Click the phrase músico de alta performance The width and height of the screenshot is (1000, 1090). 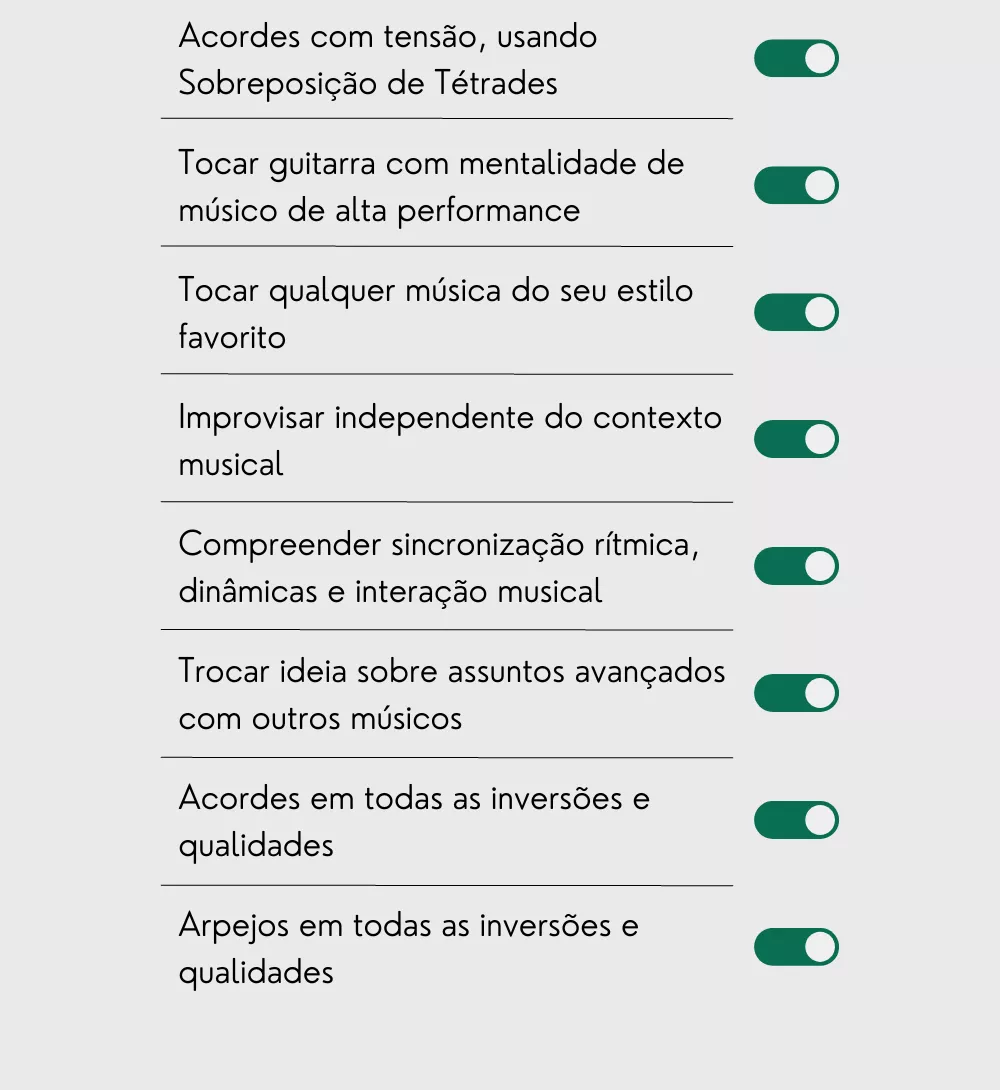click(x=379, y=210)
